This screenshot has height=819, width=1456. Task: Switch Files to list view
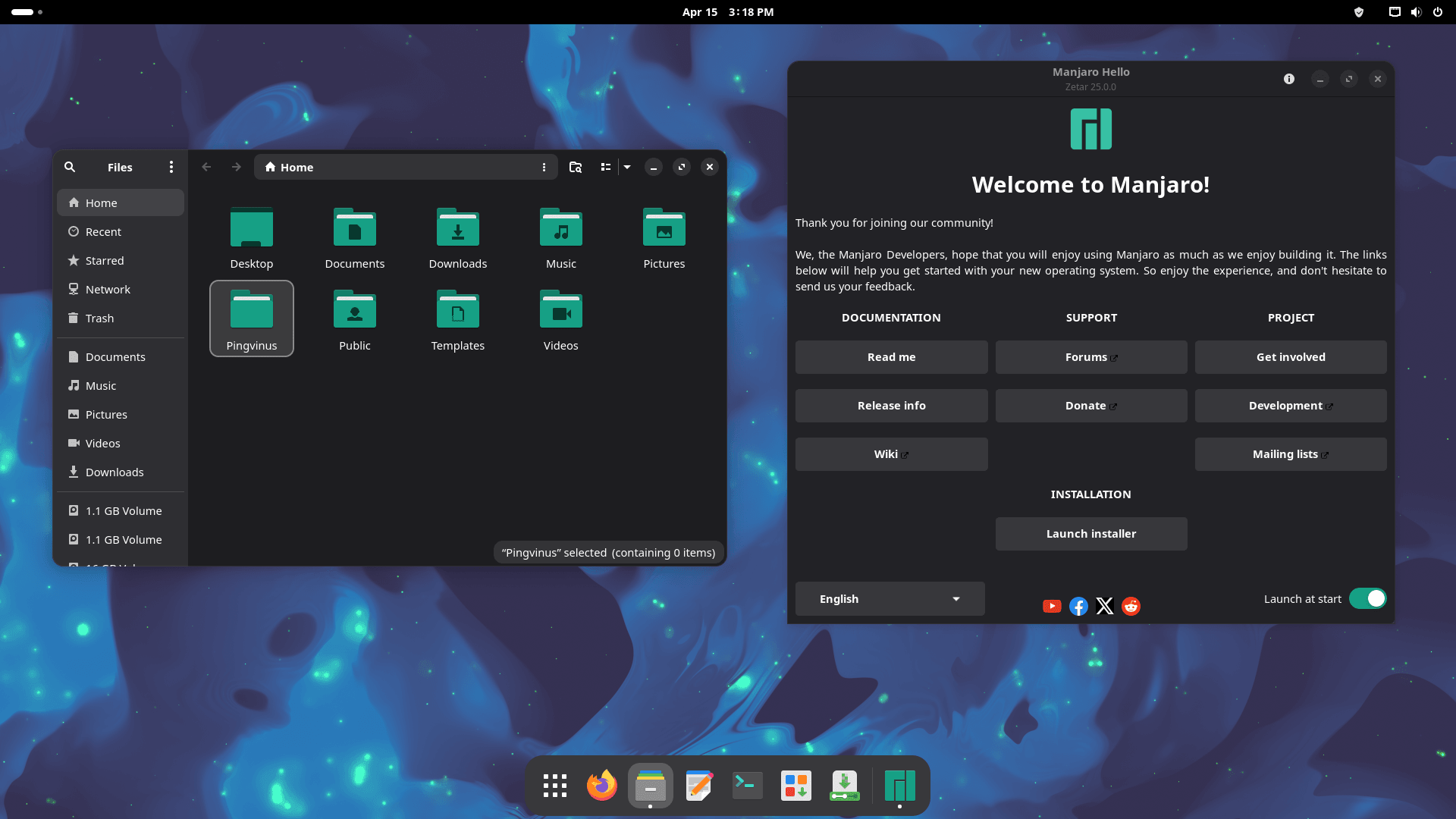(606, 167)
